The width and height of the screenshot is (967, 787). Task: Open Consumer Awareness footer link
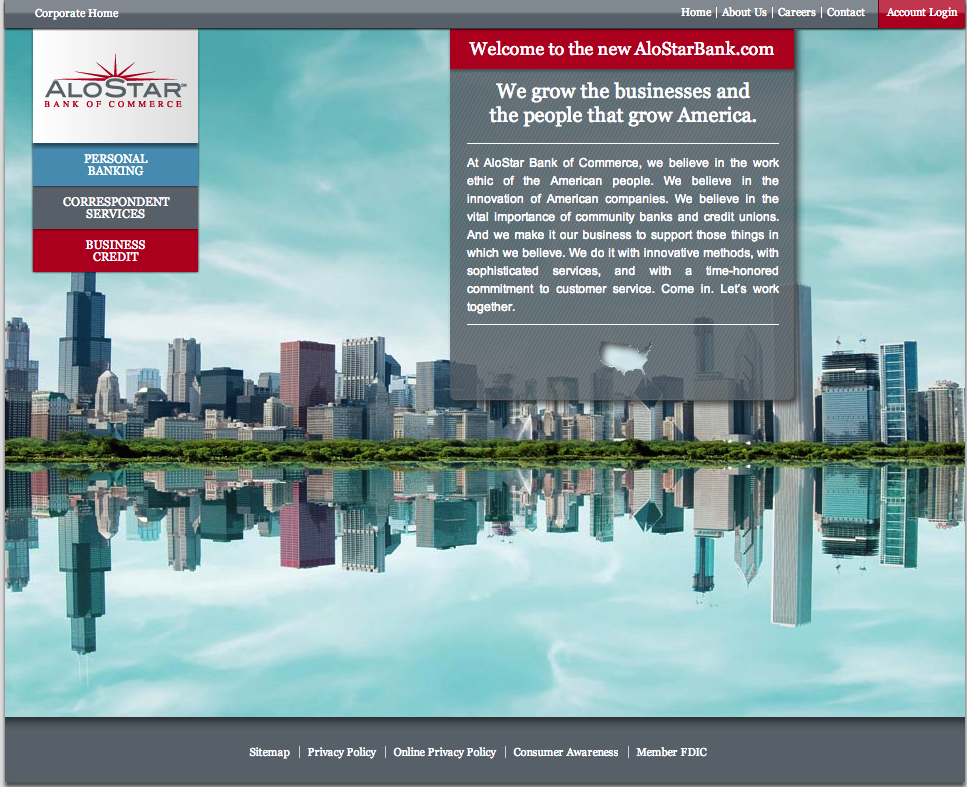coord(566,752)
